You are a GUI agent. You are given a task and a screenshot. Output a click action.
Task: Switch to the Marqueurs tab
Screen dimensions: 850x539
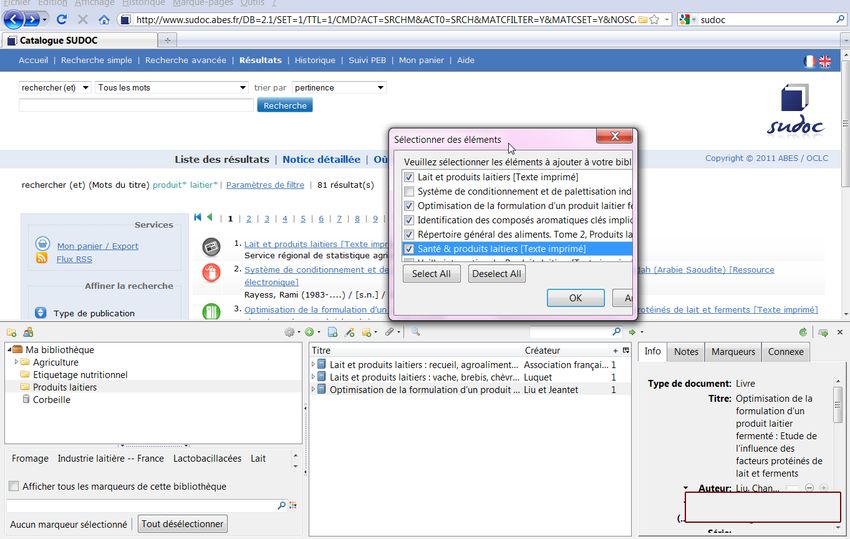pos(733,351)
